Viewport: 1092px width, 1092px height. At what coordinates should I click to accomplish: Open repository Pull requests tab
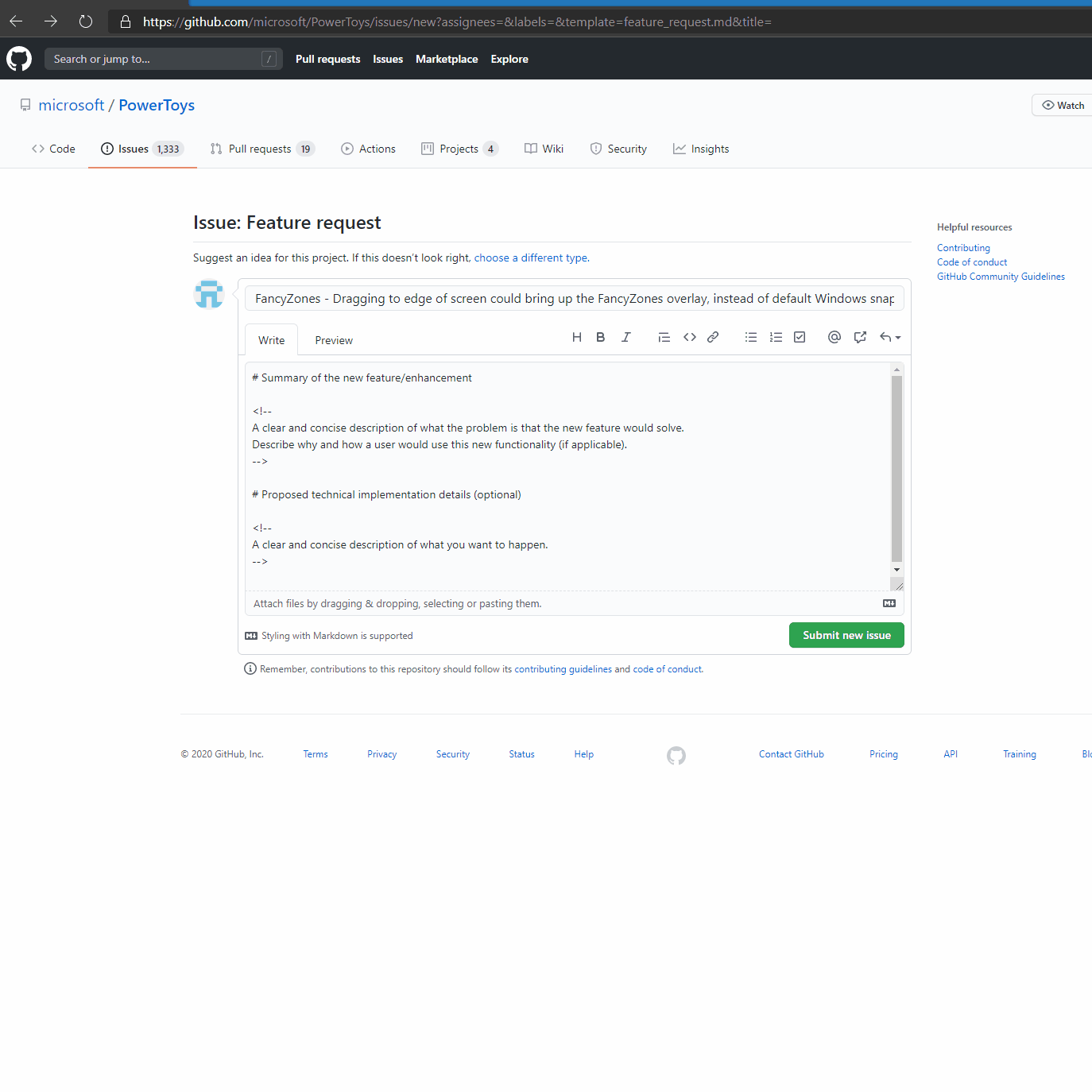(x=262, y=149)
